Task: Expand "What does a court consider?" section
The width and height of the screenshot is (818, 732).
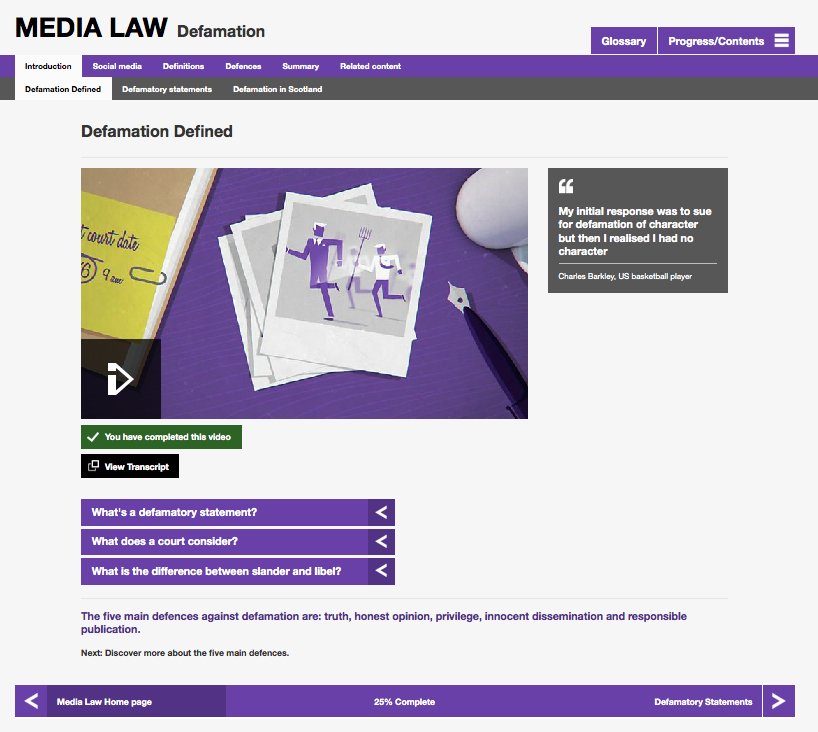Action: (x=237, y=542)
